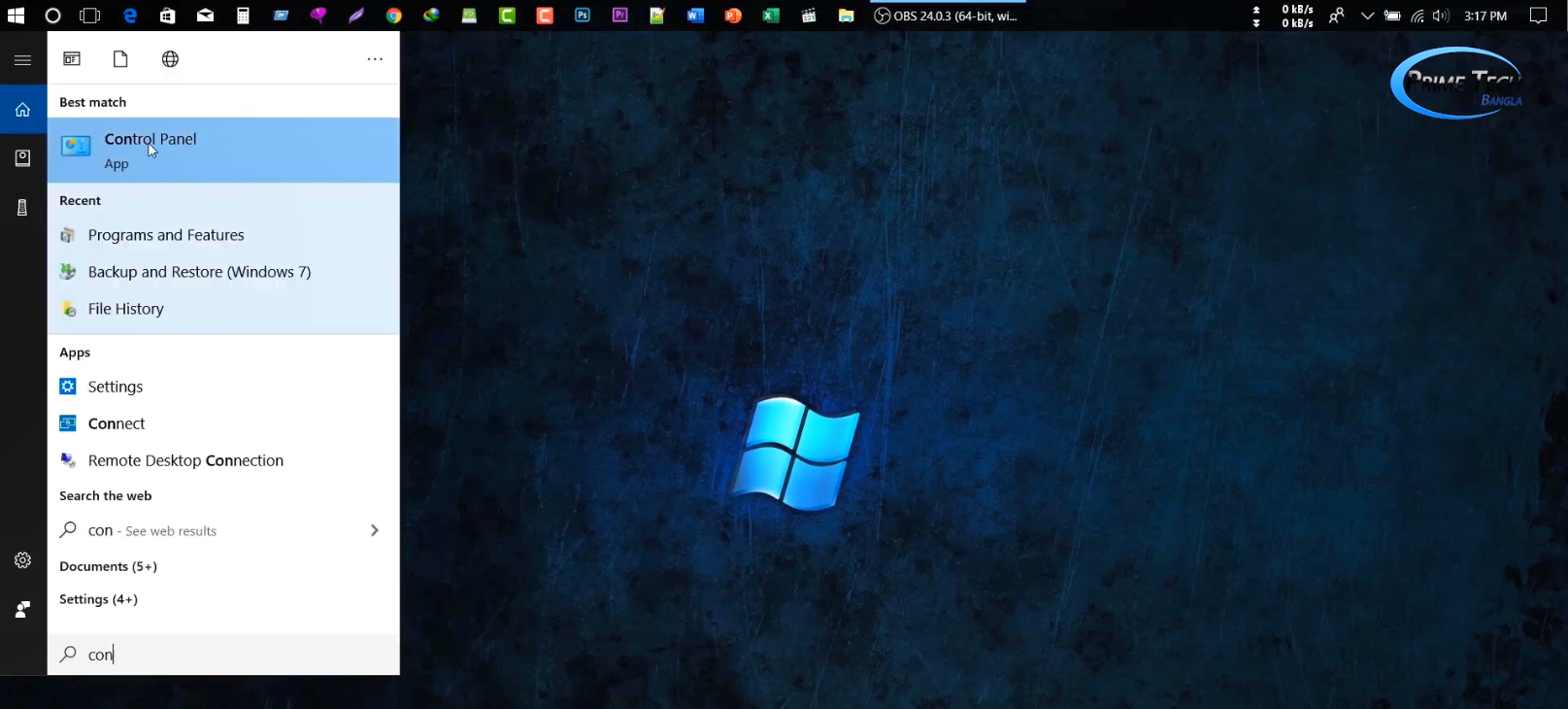
Task: Select the Documents filter icon
Action: (x=120, y=59)
